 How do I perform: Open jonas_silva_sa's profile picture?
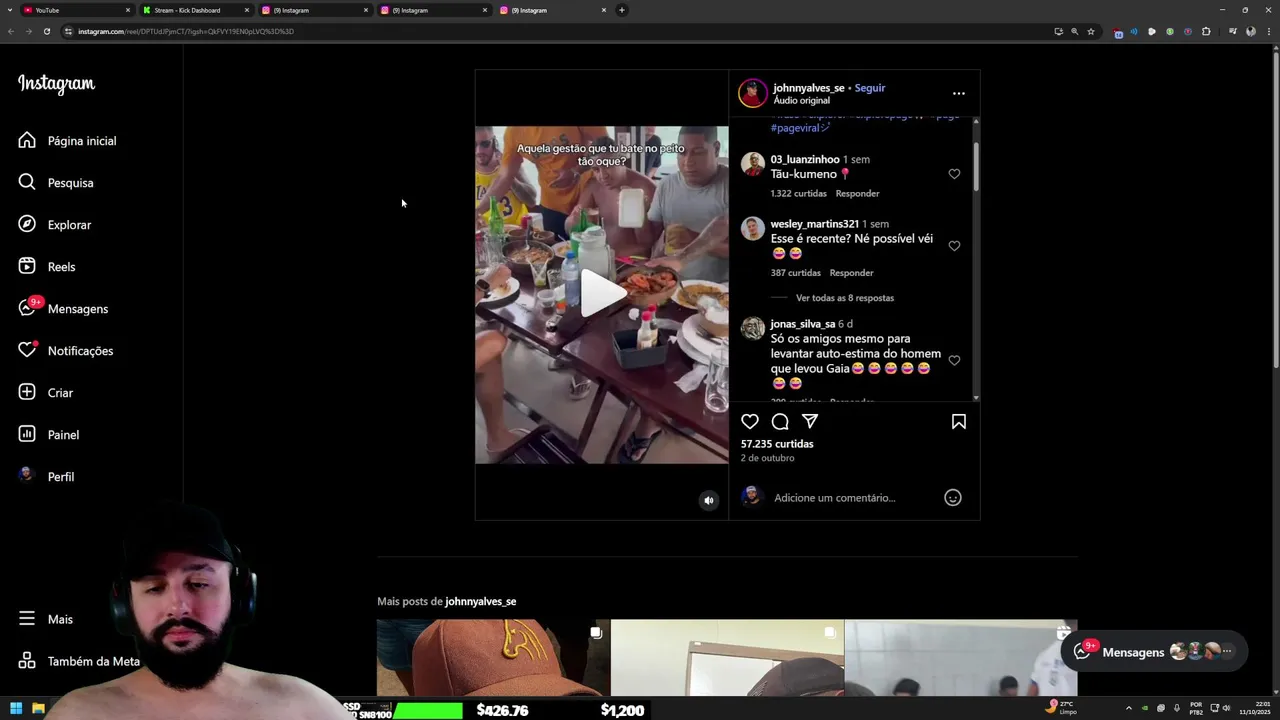point(753,328)
